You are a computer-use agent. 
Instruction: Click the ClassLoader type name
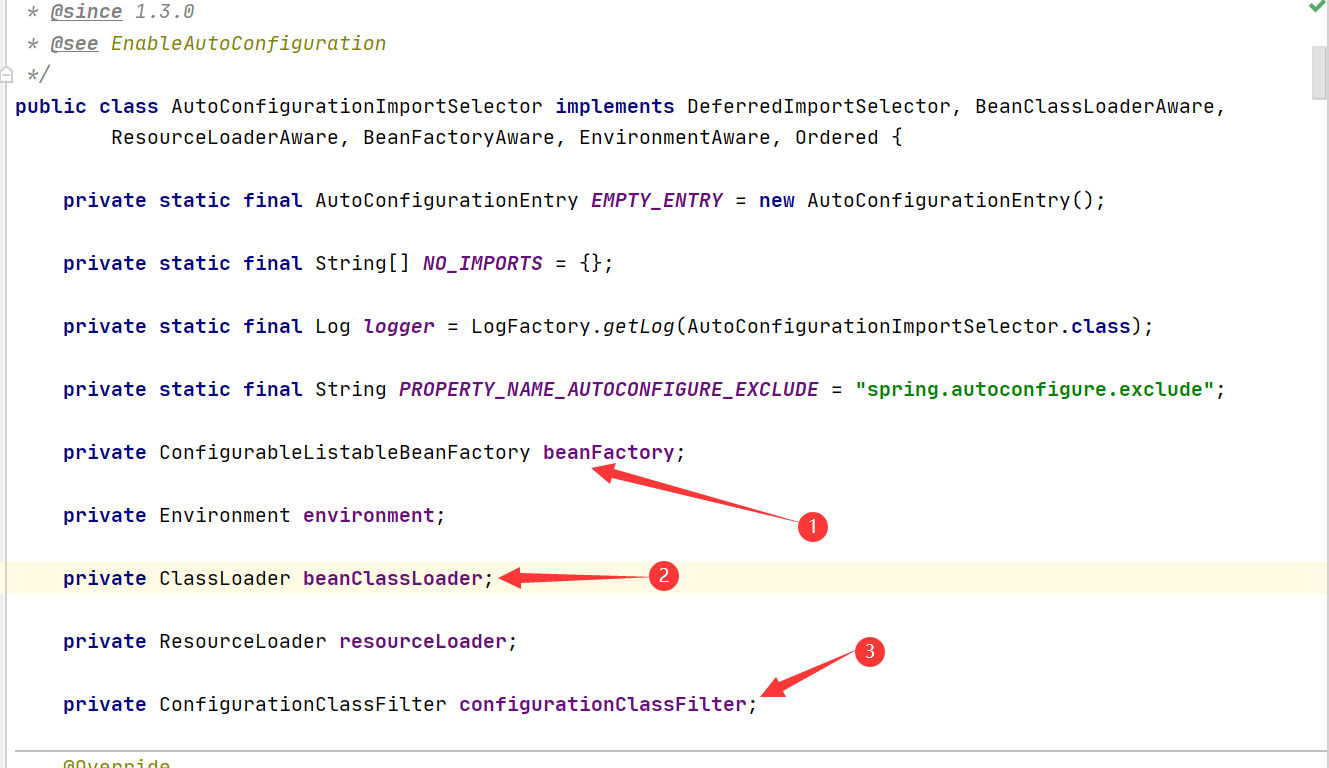tap(225, 579)
